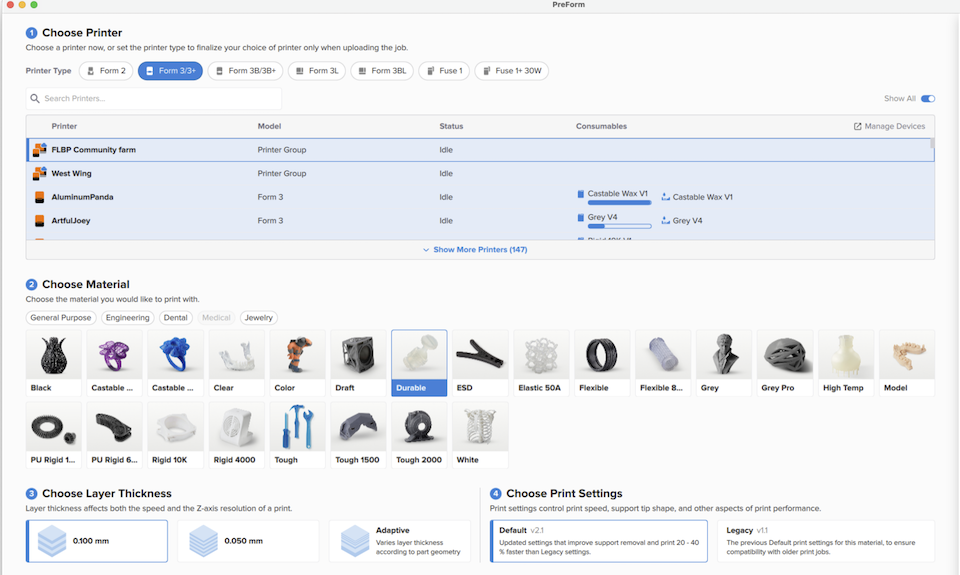960x575 pixels.
Task: Select Legacy v1.1 print settings
Action: [x=826, y=541]
